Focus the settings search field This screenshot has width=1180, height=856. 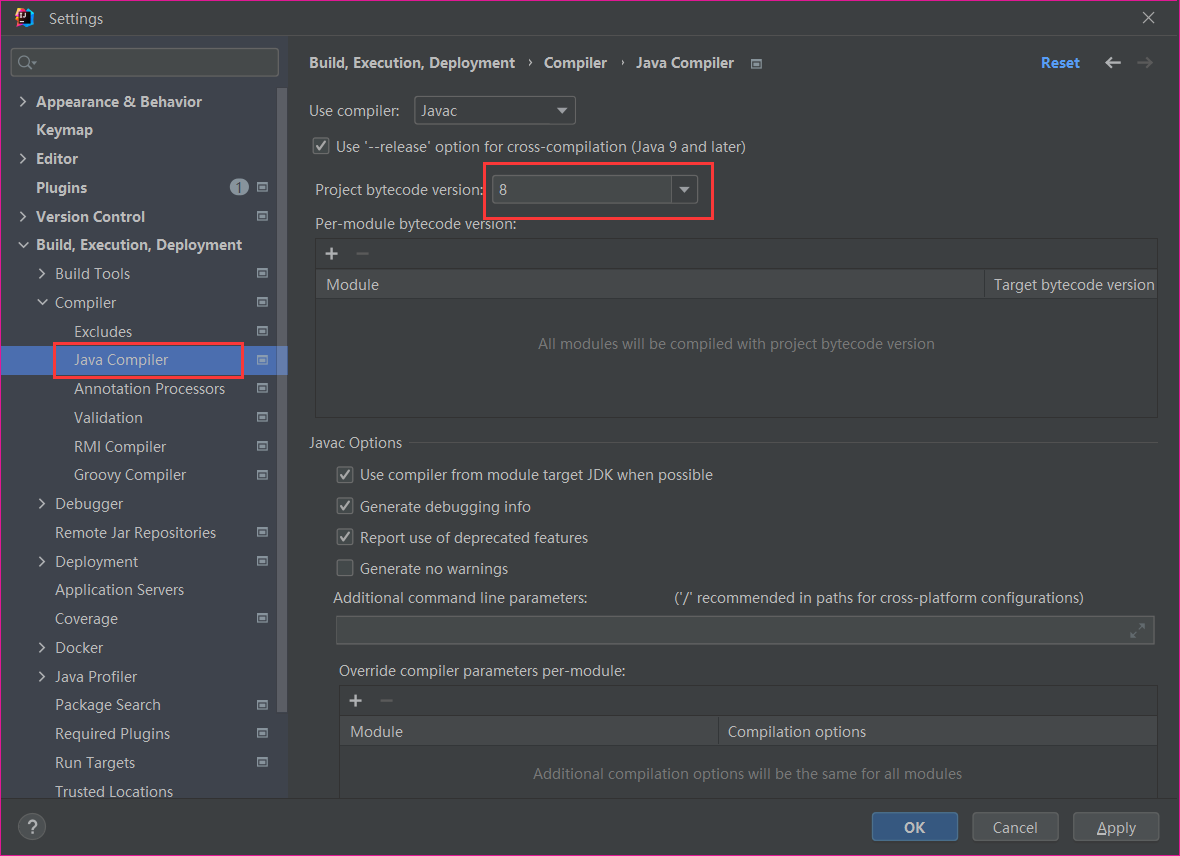(144, 62)
